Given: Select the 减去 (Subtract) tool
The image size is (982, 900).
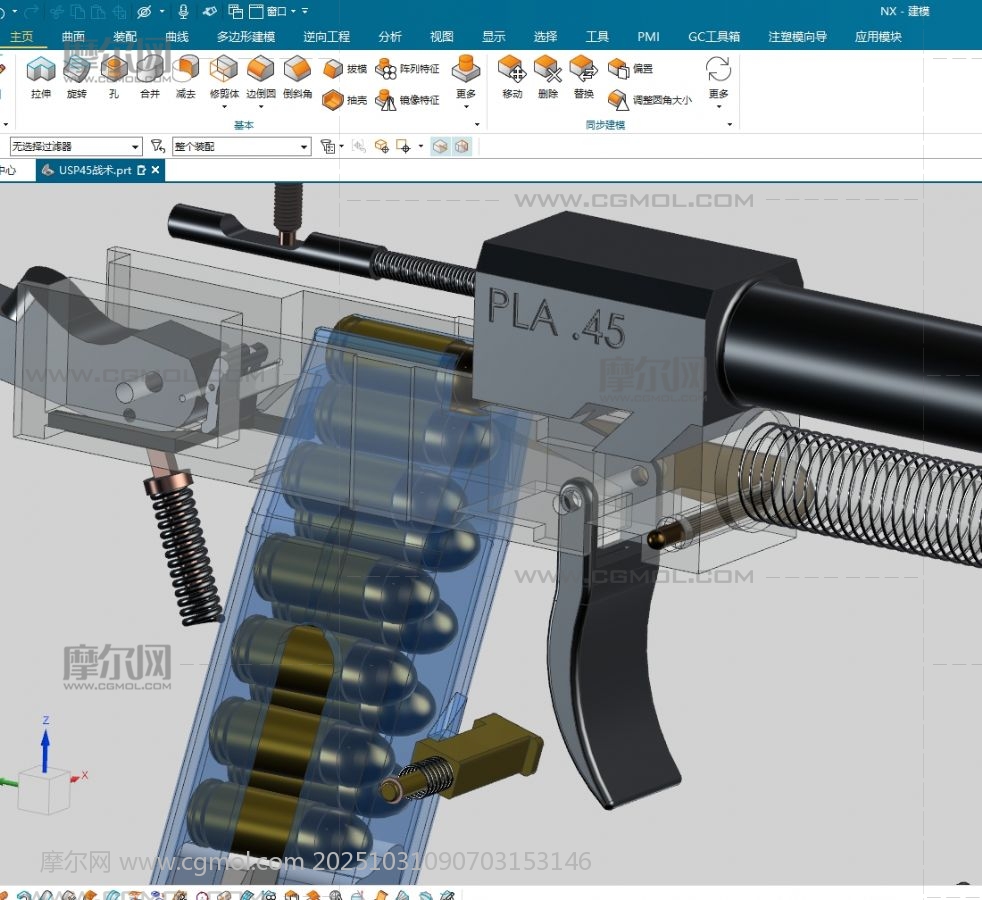Looking at the screenshot, I should pyautogui.click(x=185, y=77).
